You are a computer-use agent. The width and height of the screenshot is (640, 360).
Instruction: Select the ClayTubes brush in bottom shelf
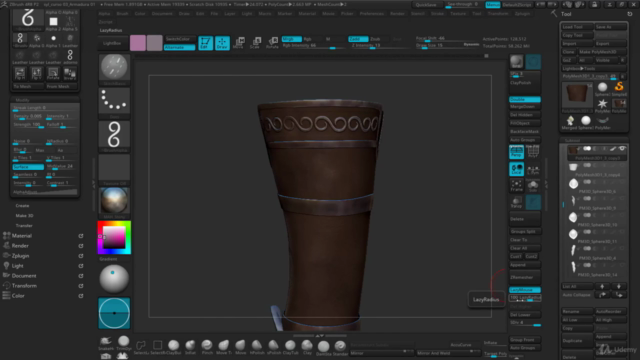click(x=290, y=347)
